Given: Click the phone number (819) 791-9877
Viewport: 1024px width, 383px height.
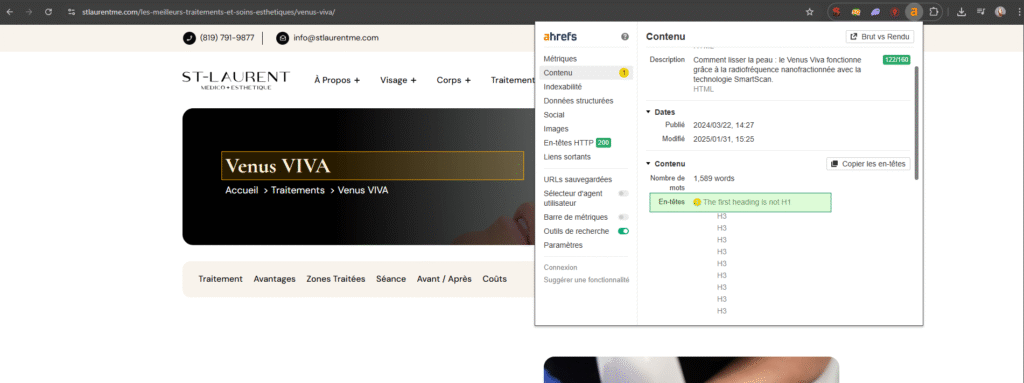Looking at the screenshot, I should click(227, 38).
